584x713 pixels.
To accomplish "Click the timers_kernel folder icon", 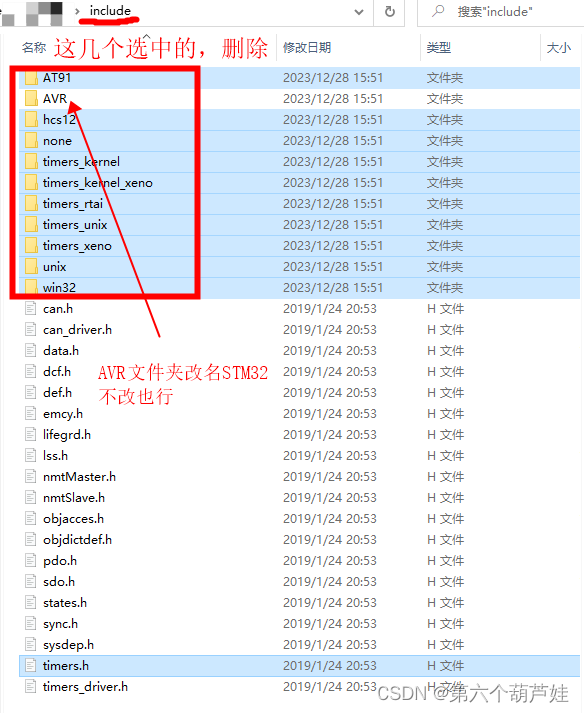I will (x=31, y=161).
